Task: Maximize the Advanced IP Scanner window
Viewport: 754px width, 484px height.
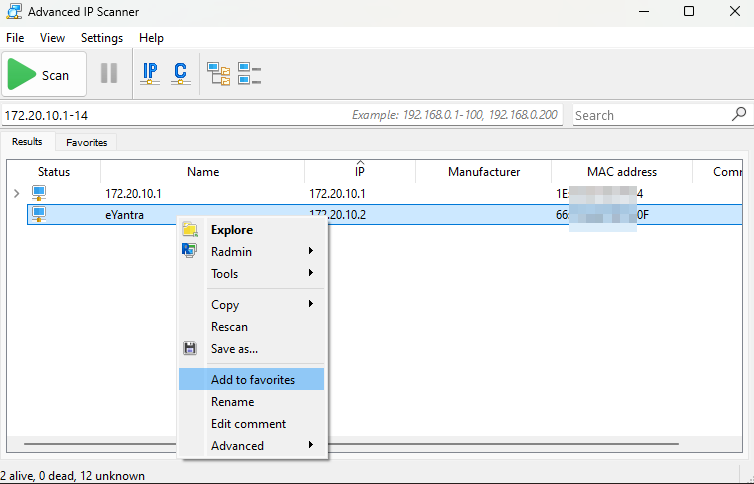Action: click(689, 12)
